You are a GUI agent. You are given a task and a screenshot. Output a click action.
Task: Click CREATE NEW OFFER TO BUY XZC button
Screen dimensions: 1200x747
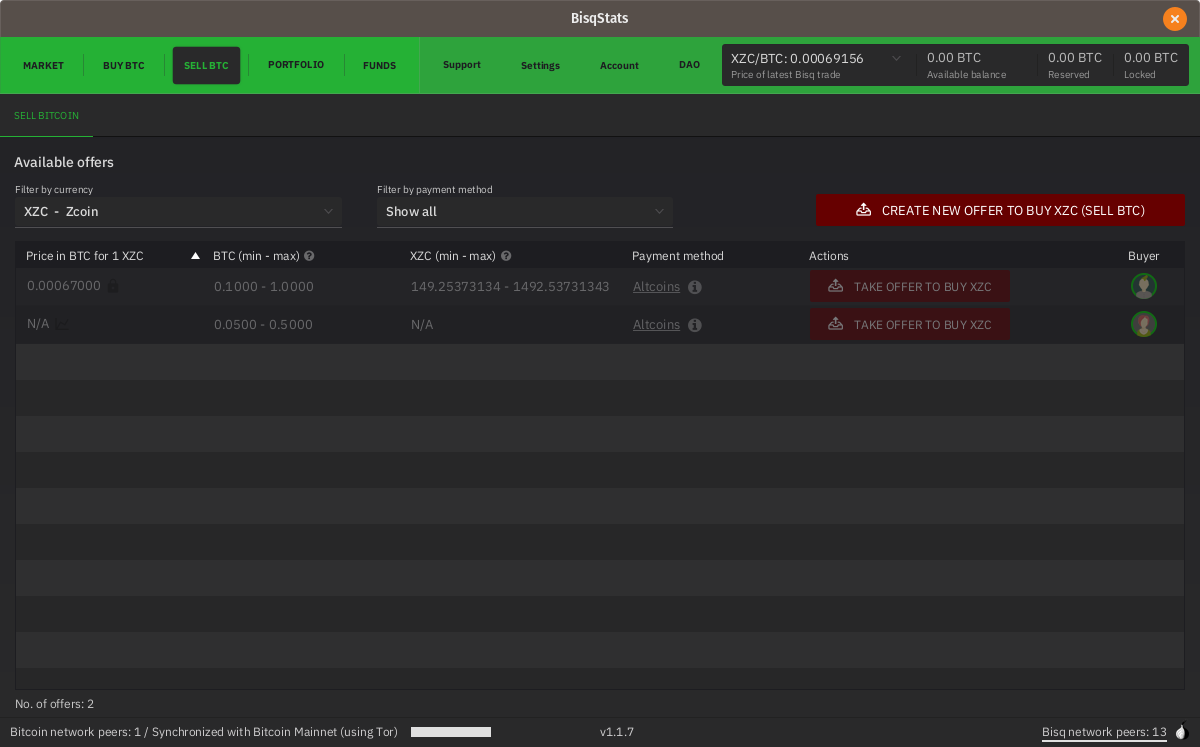1000,210
